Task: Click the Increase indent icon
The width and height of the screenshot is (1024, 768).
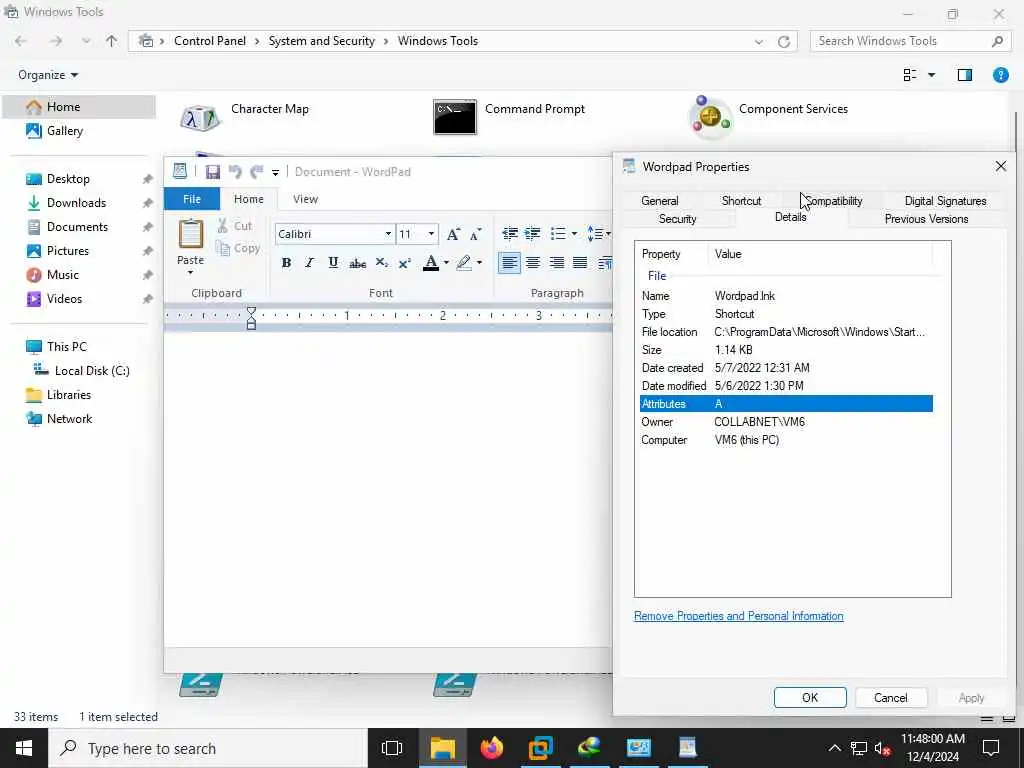Action: (x=533, y=234)
